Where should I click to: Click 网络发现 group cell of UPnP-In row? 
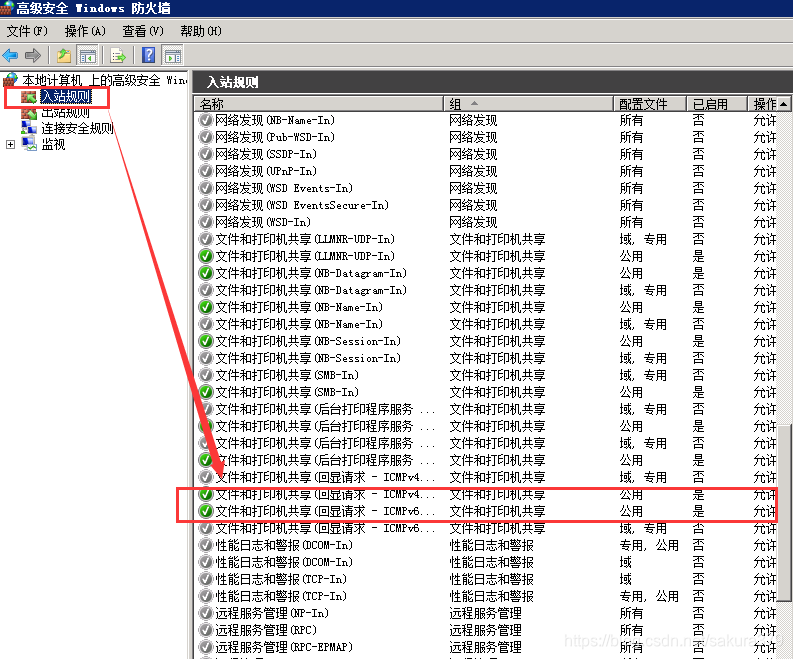473,171
